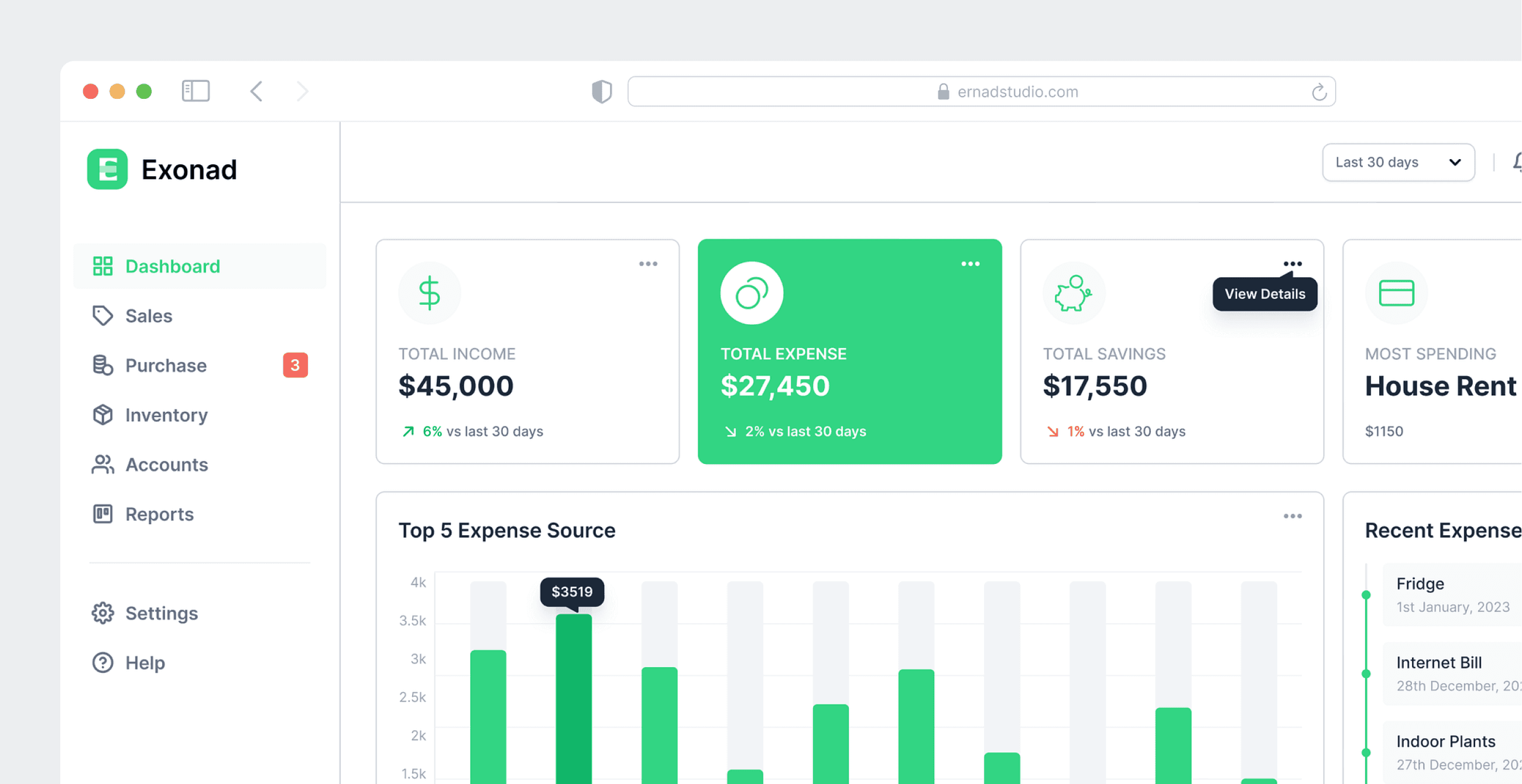Click the House Rent heading

[x=1441, y=386]
